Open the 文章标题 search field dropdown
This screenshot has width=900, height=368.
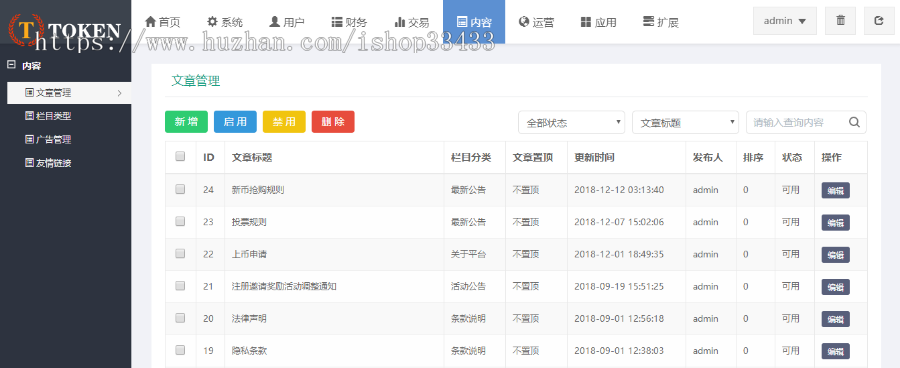click(685, 122)
